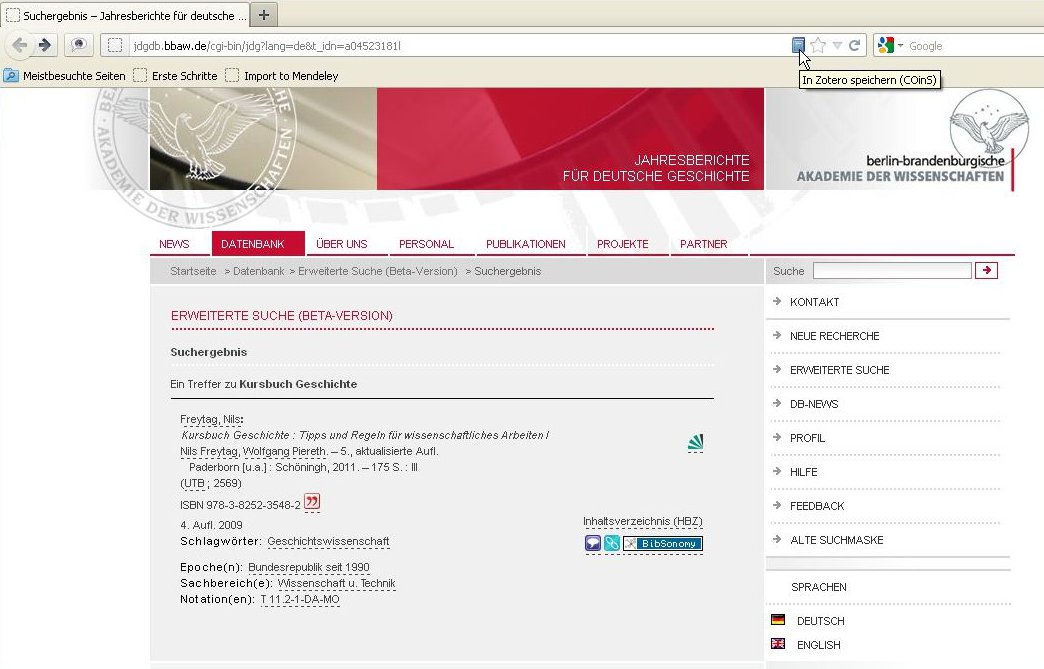1044x669 pixels.
Task: Click the Zotero save (COinS) icon in address bar
Action: coord(798,45)
